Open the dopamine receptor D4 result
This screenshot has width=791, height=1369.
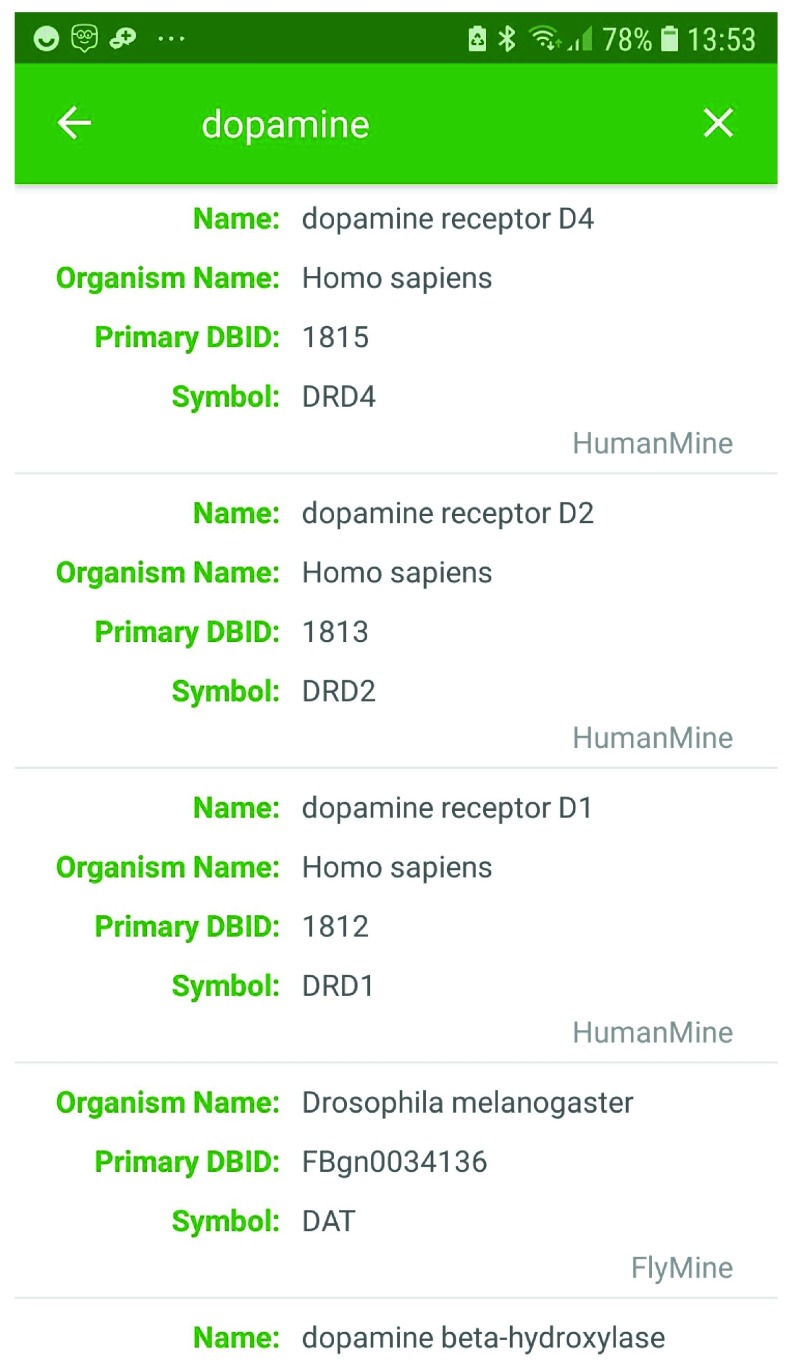click(x=396, y=328)
